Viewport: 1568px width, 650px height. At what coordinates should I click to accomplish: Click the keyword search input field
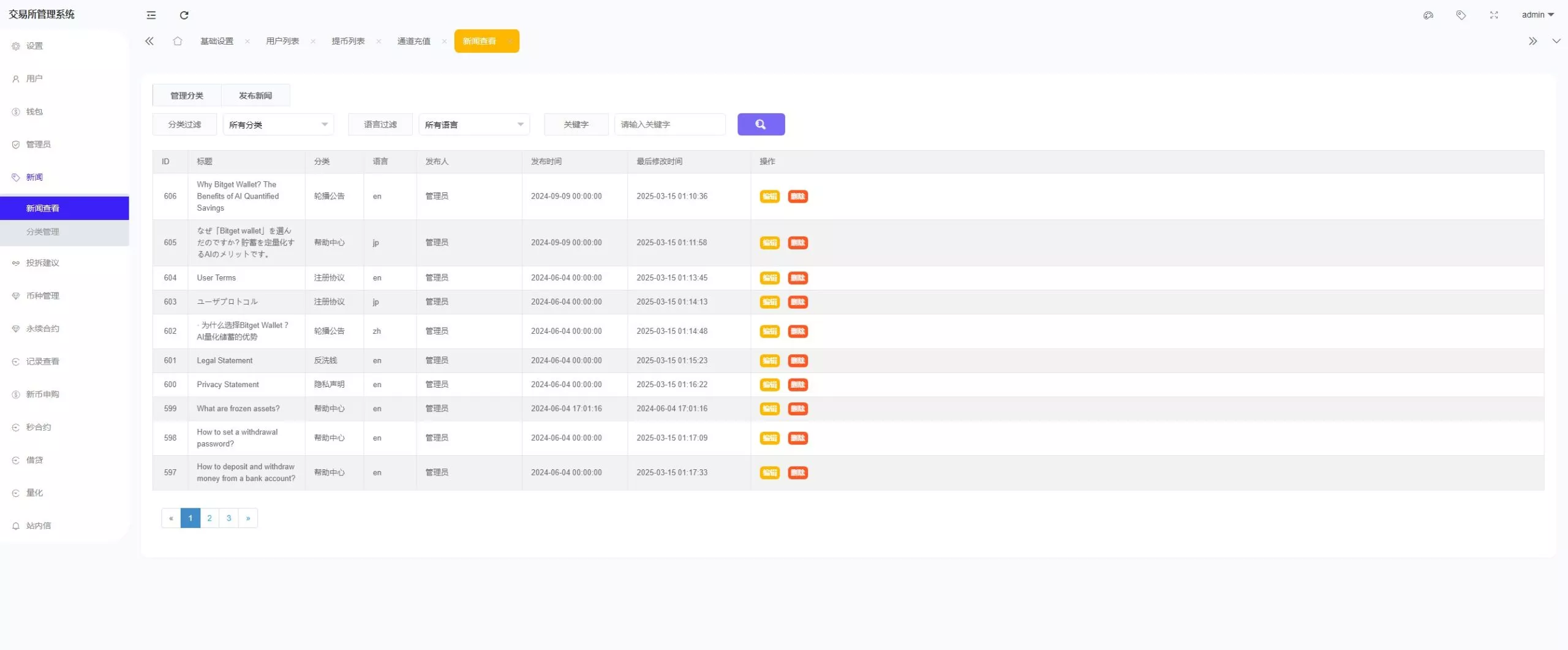[x=669, y=124]
